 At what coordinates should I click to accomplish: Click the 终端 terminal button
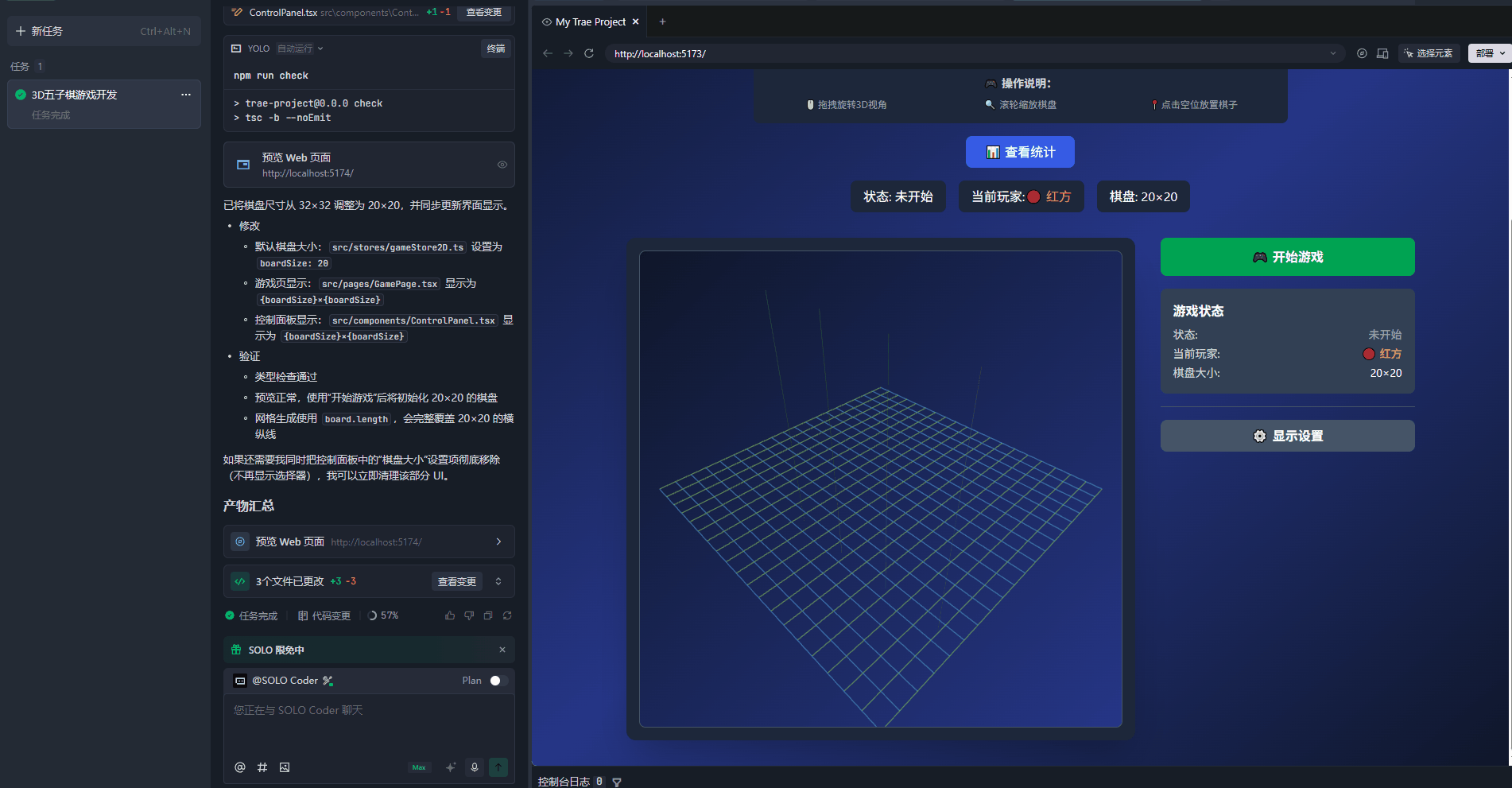496,49
